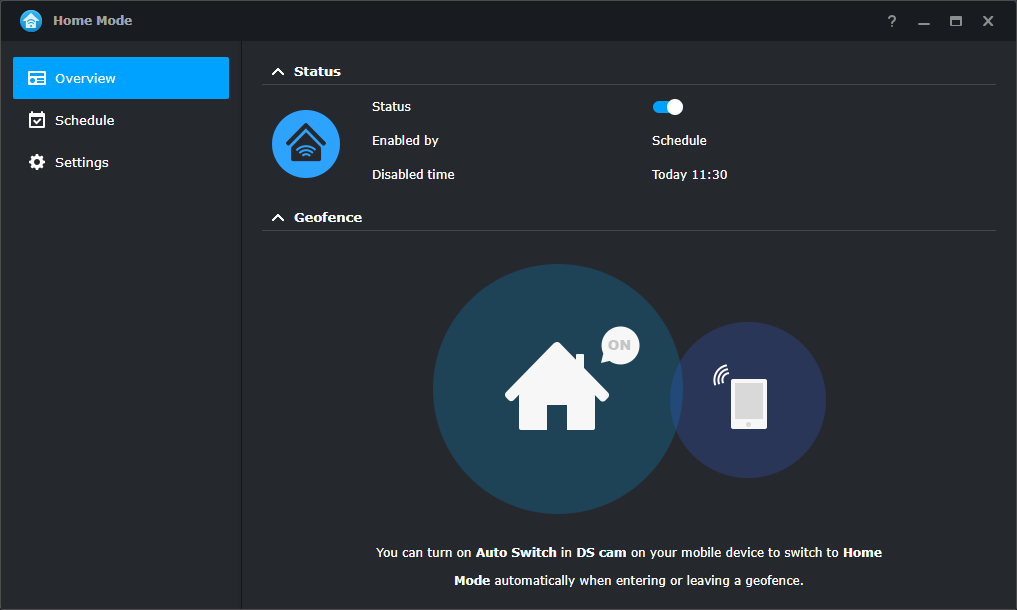The height and width of the screenshot is (610, 1017).
Task: Collapse the Geofence section chevron
Action: 278,217
